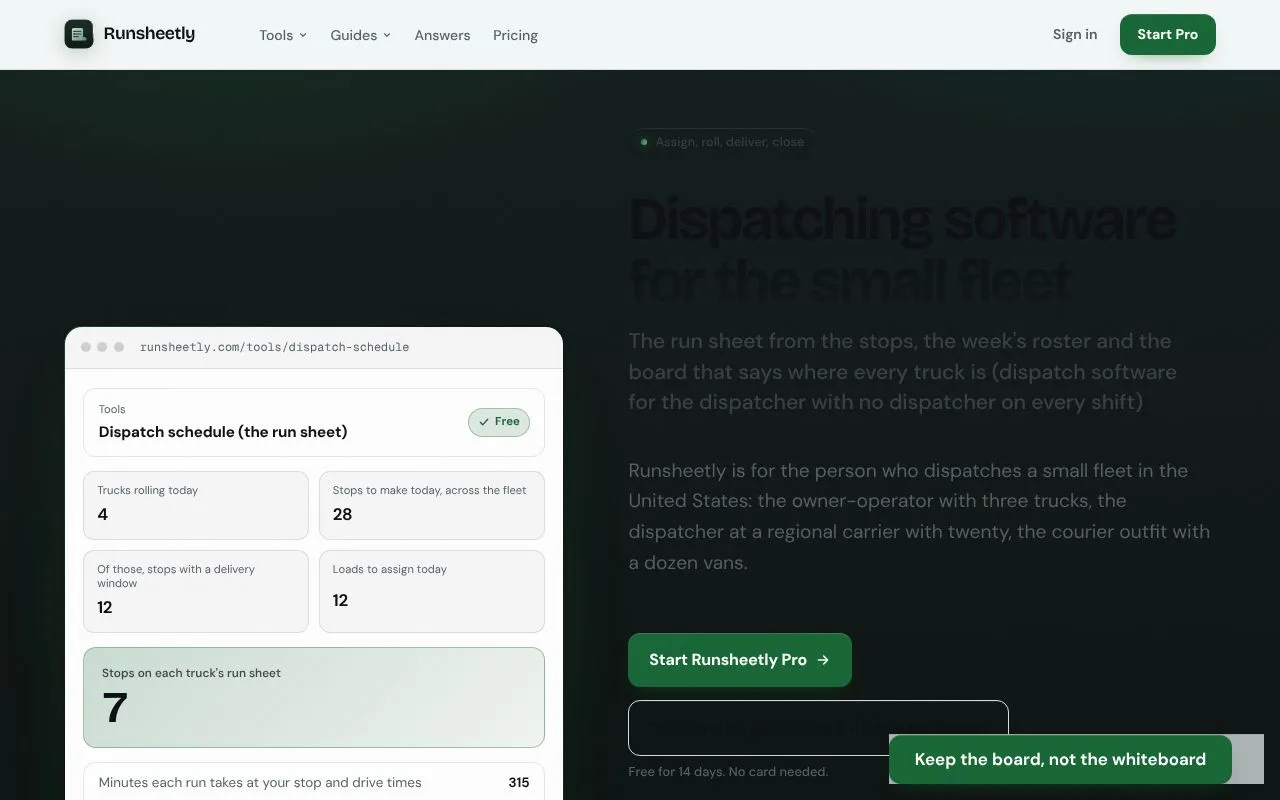Click the Free for 14 days note

[x=728, y=772]
